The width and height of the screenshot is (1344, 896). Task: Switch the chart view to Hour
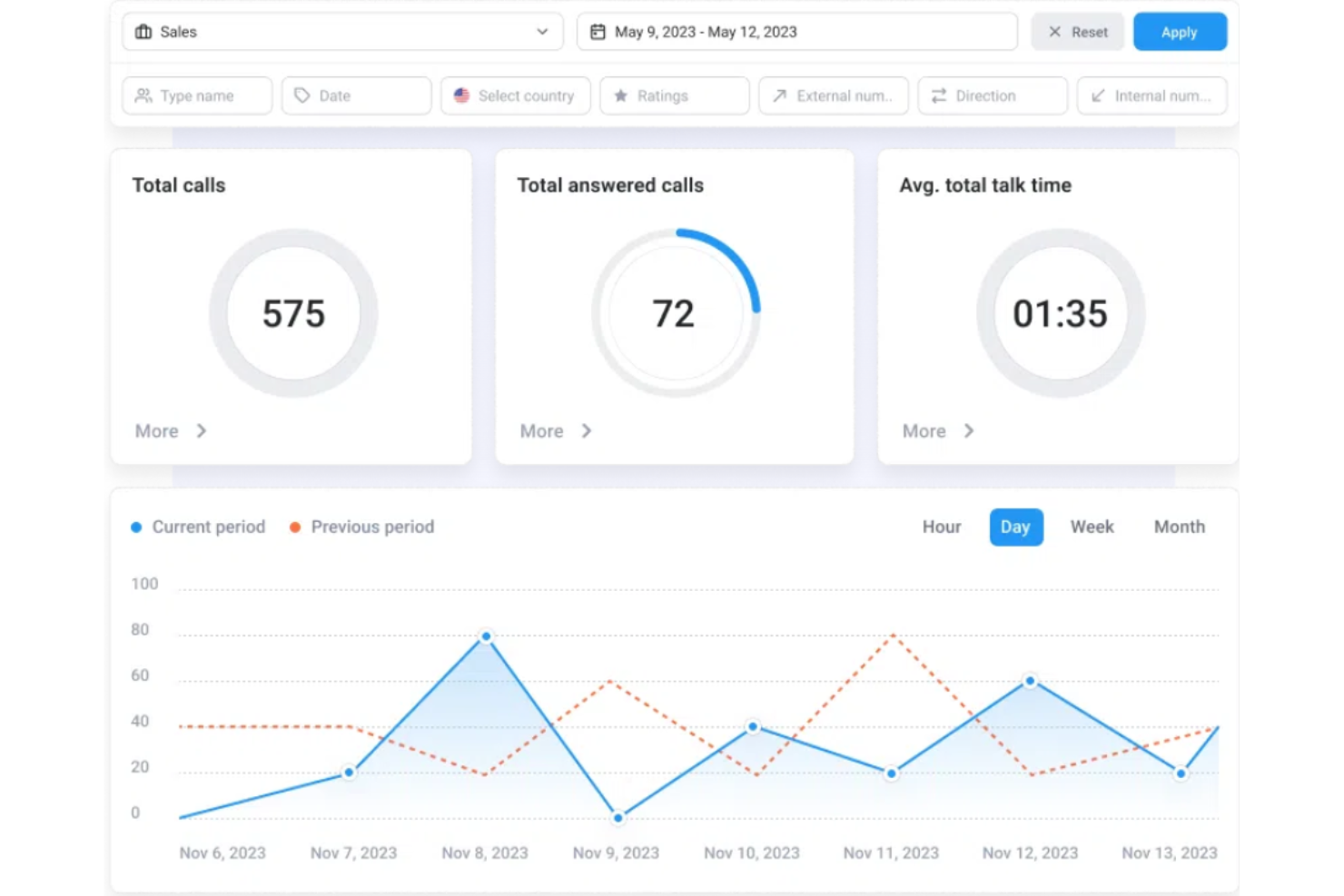tap(941, 527)
